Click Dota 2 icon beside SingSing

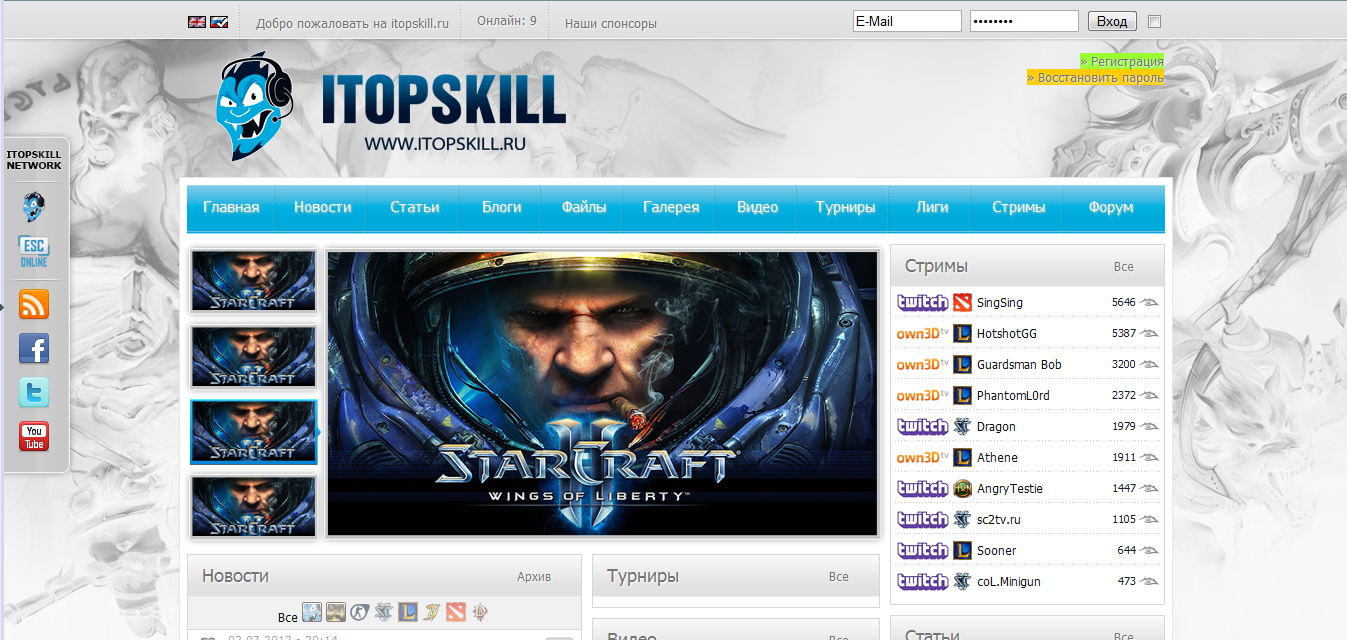click(x=962, y=302)
